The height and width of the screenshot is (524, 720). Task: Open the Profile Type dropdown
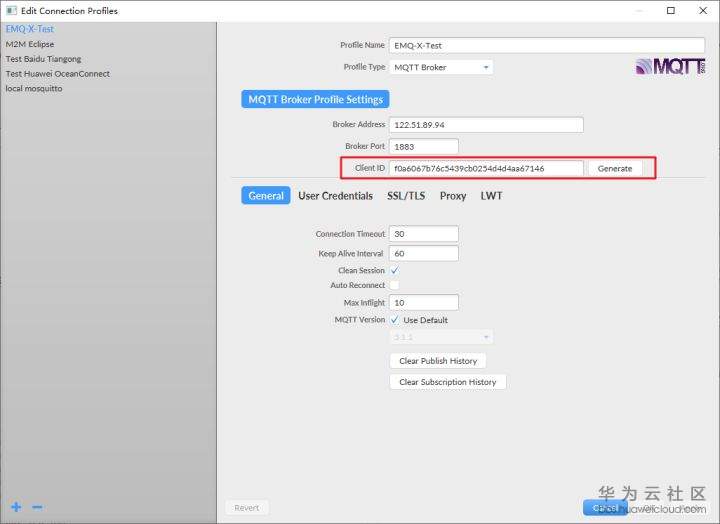coord(441,67)
